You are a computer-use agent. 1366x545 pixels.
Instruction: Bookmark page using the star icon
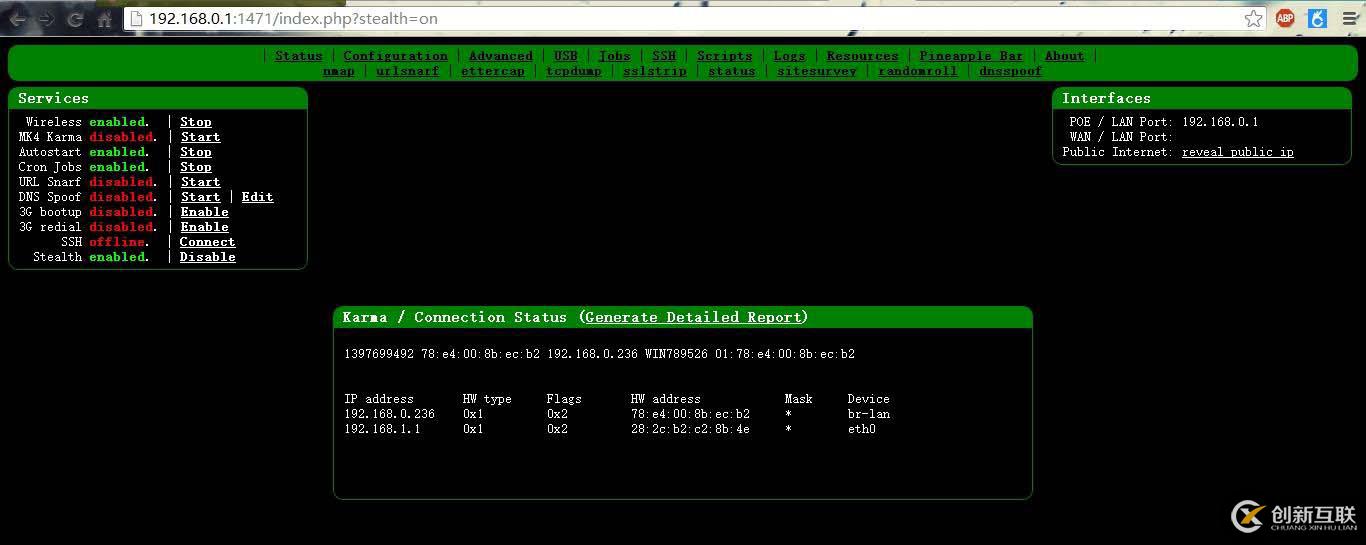click(1253, 19)
